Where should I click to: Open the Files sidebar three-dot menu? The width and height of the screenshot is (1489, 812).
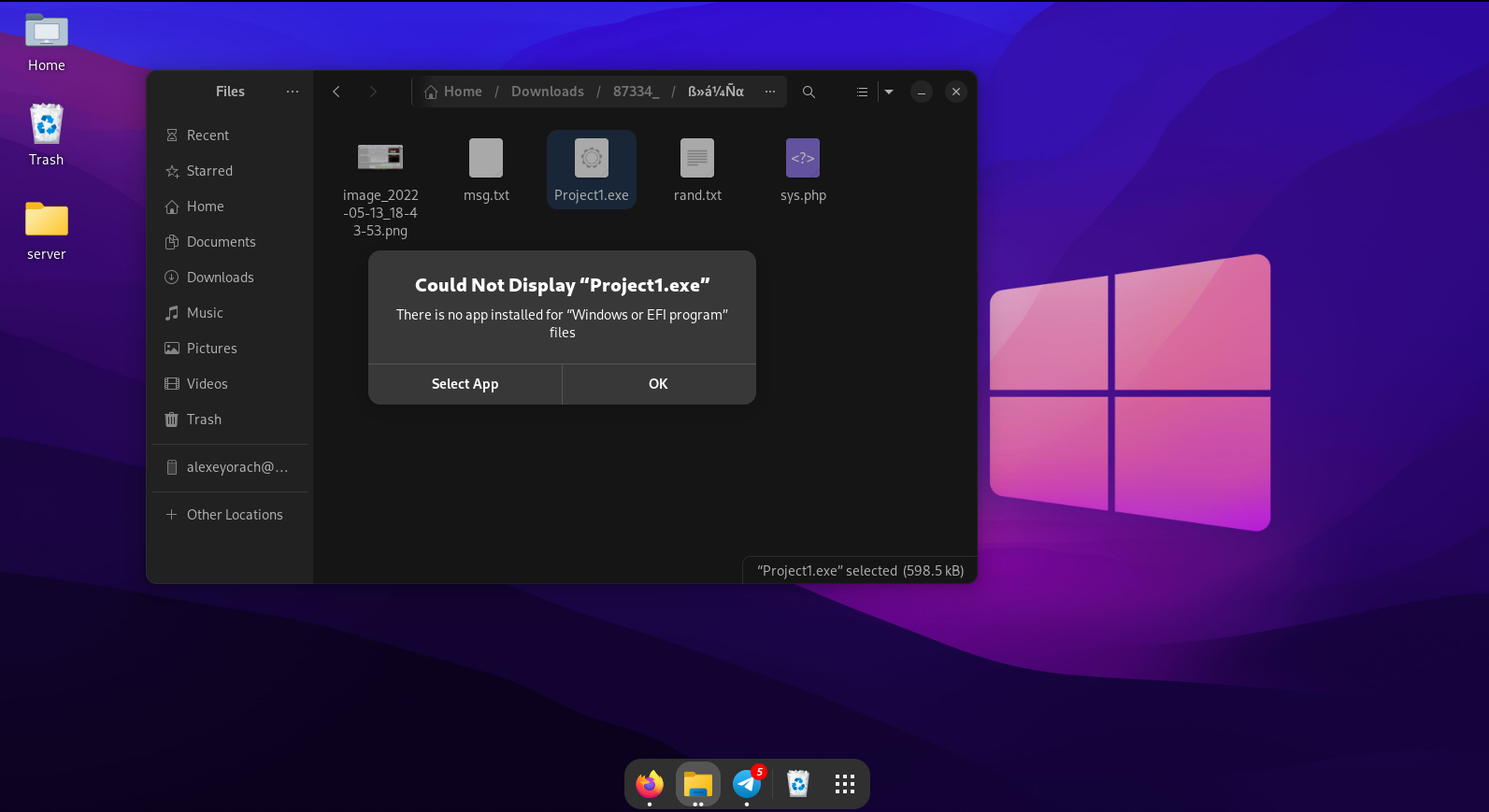coord(293,92)
